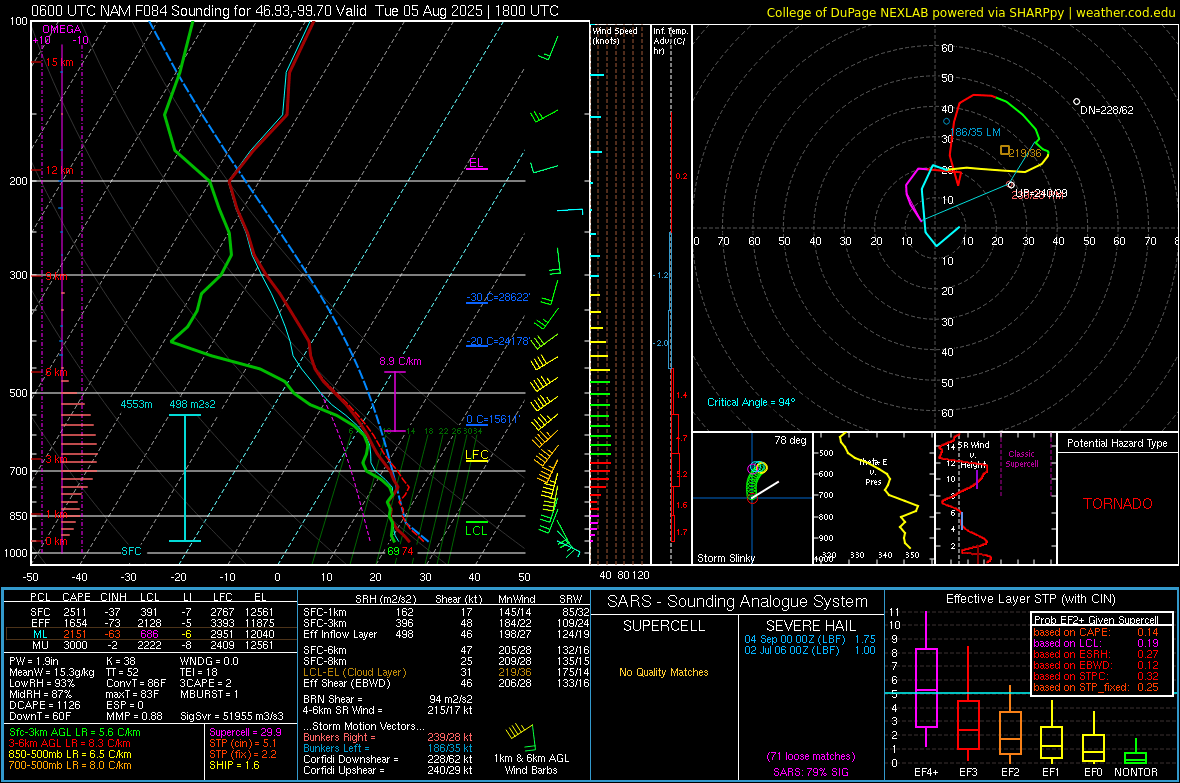This screenshot has height=783, width=1180.
Task: Click the 498 m2s2 effective inflow value
Action: point(193,404)
